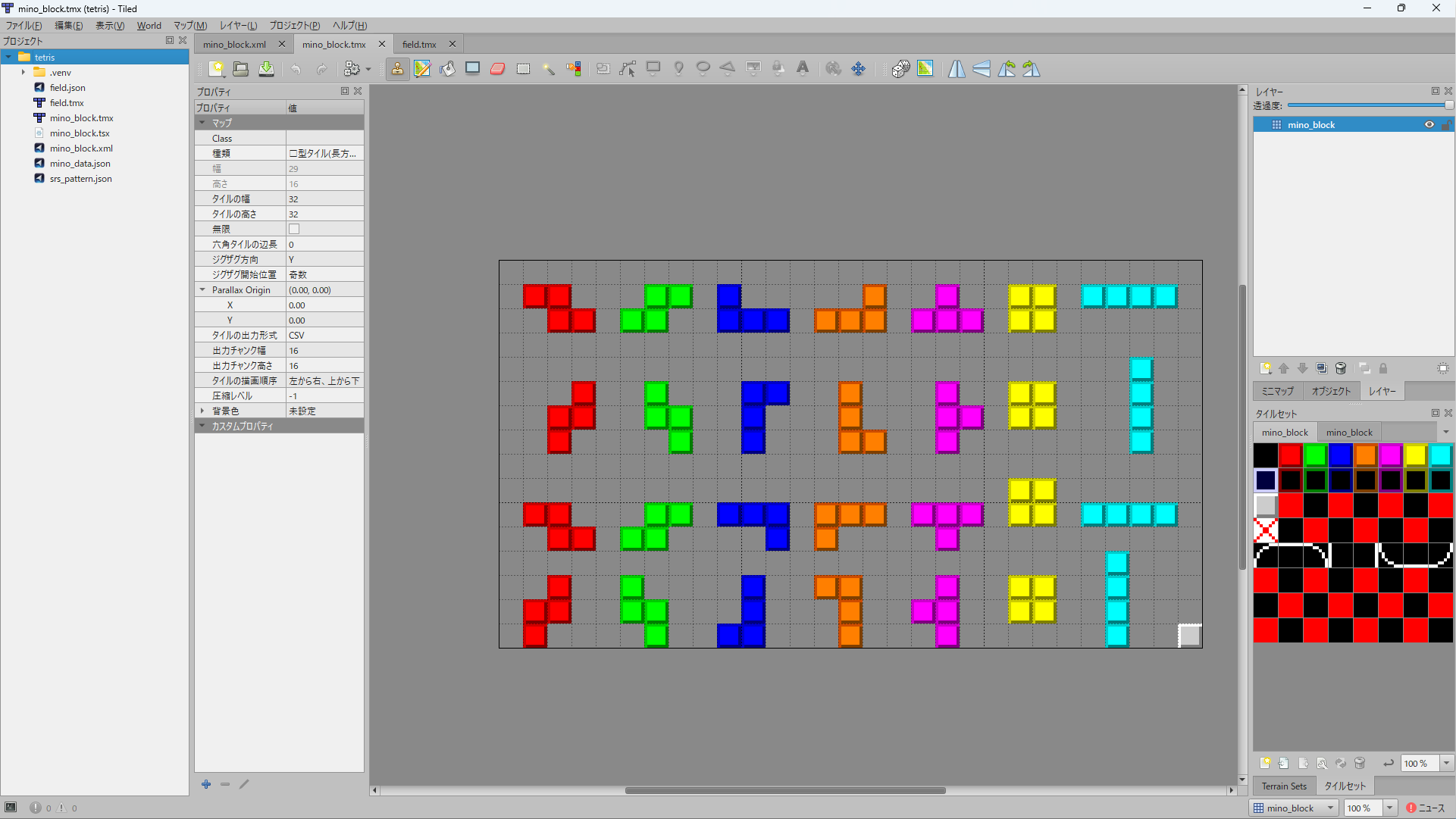Select the Bucket Fill tool
This screenshot has width=1456, height=819.
447,69
